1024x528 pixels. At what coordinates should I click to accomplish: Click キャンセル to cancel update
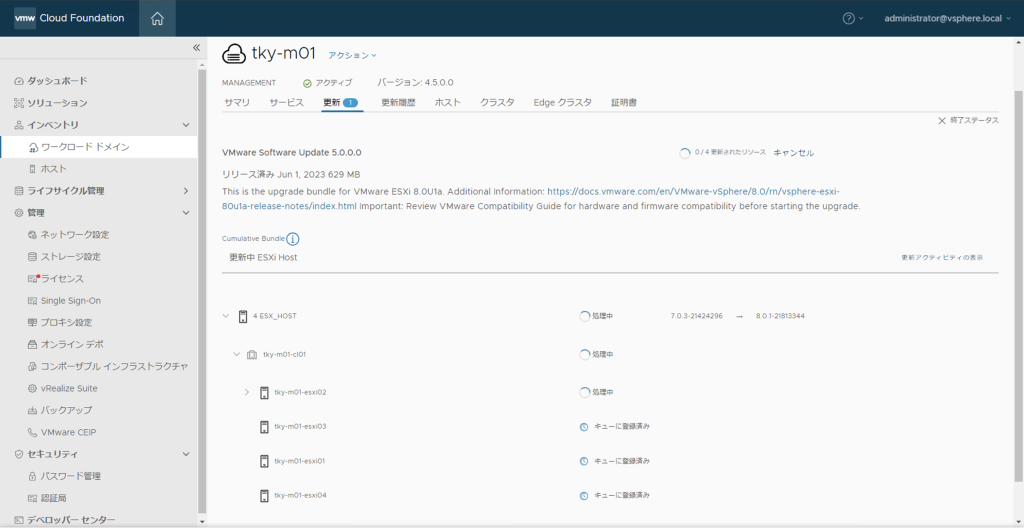click(x=793, y=153)
